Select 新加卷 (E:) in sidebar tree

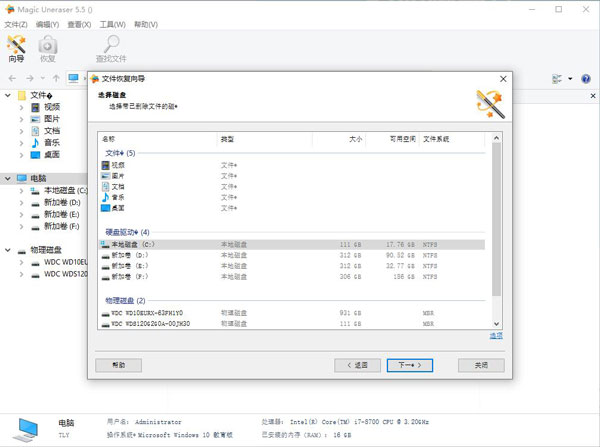pos(62,214)
